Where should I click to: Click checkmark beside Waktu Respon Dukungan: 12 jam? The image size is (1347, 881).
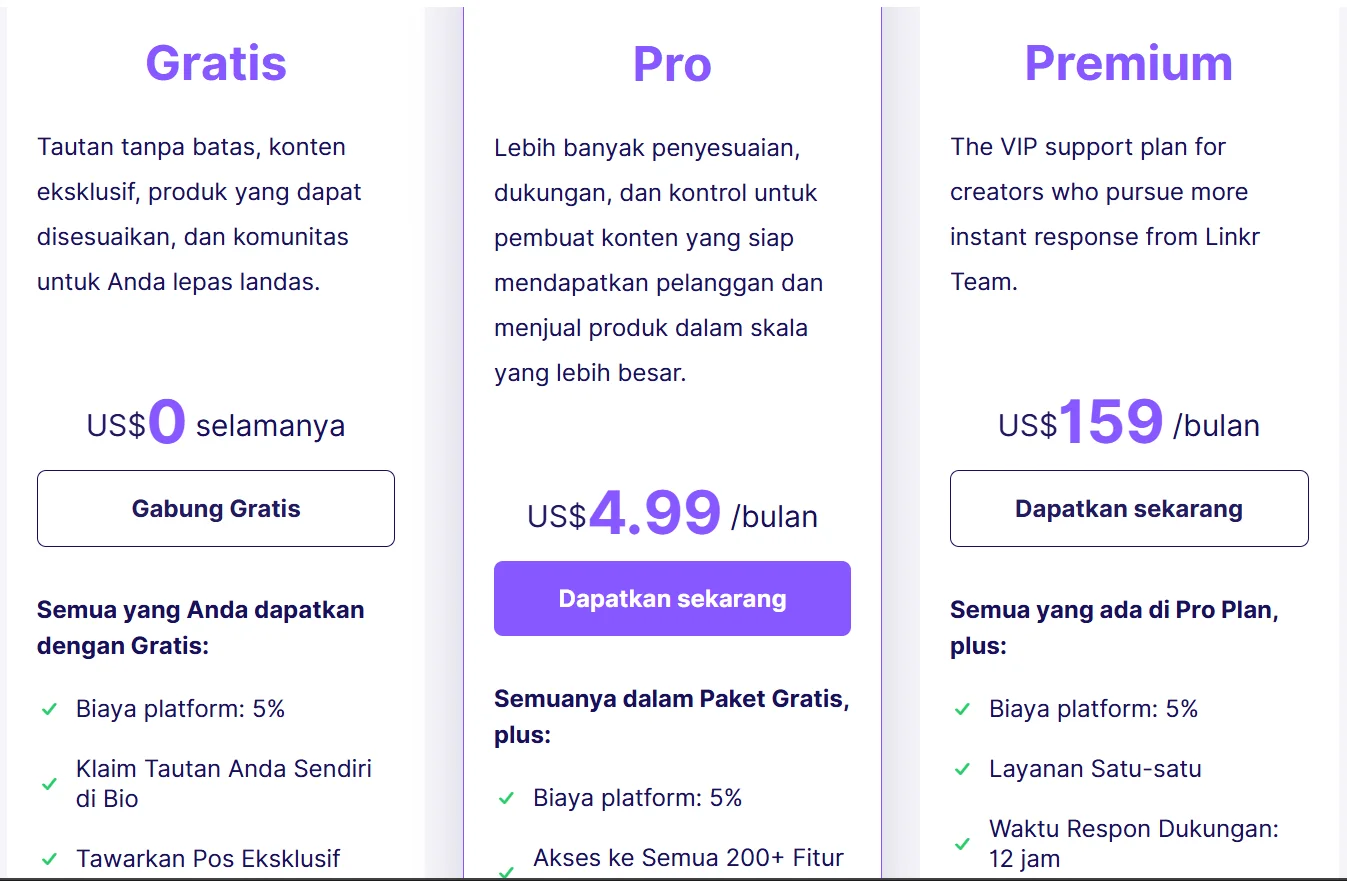point(962,844)
